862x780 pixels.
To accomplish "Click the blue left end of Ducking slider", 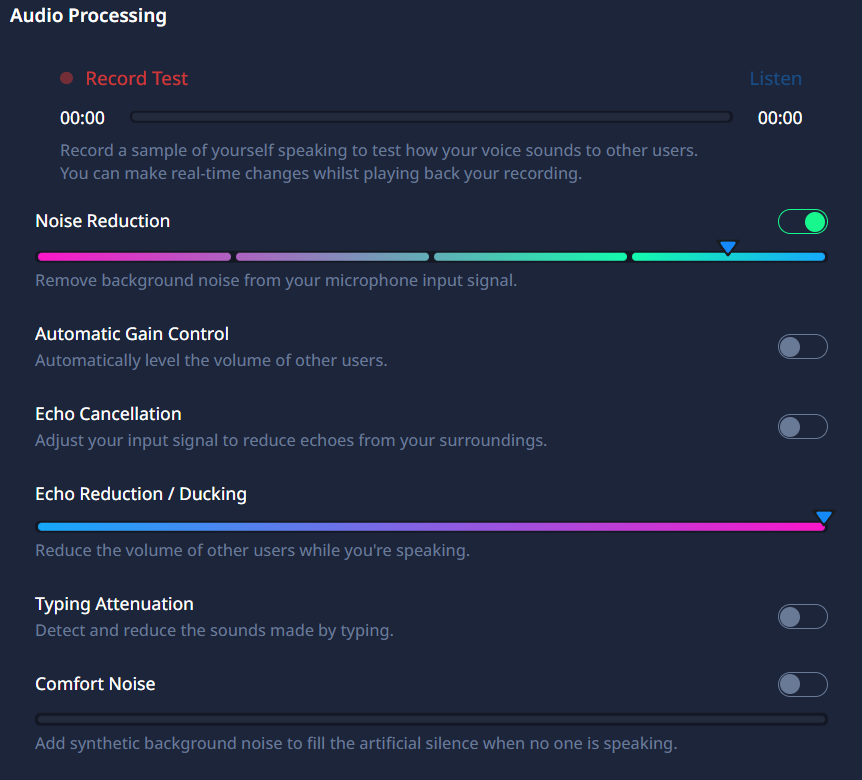I will tap(47, 527).
